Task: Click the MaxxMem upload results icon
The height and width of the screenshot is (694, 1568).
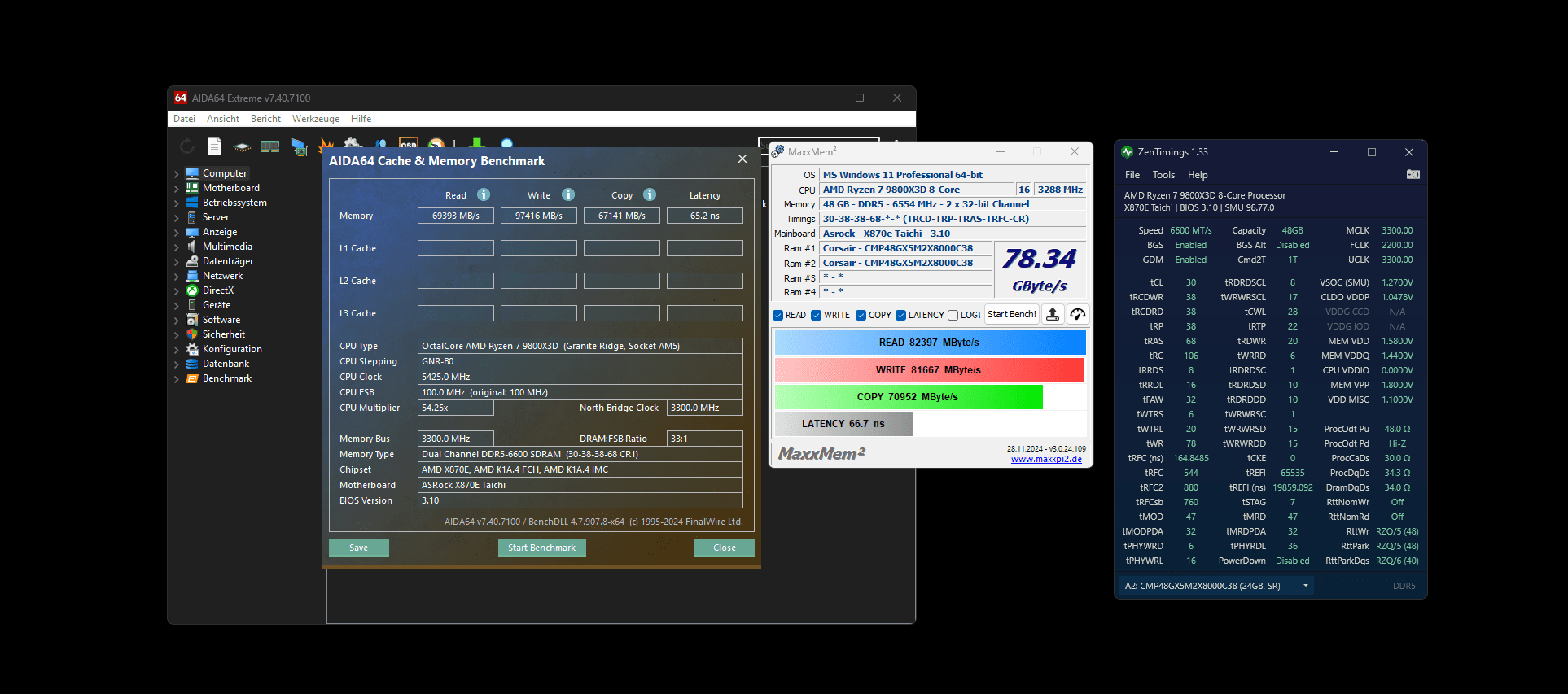Action: (x=1053, y=314)
